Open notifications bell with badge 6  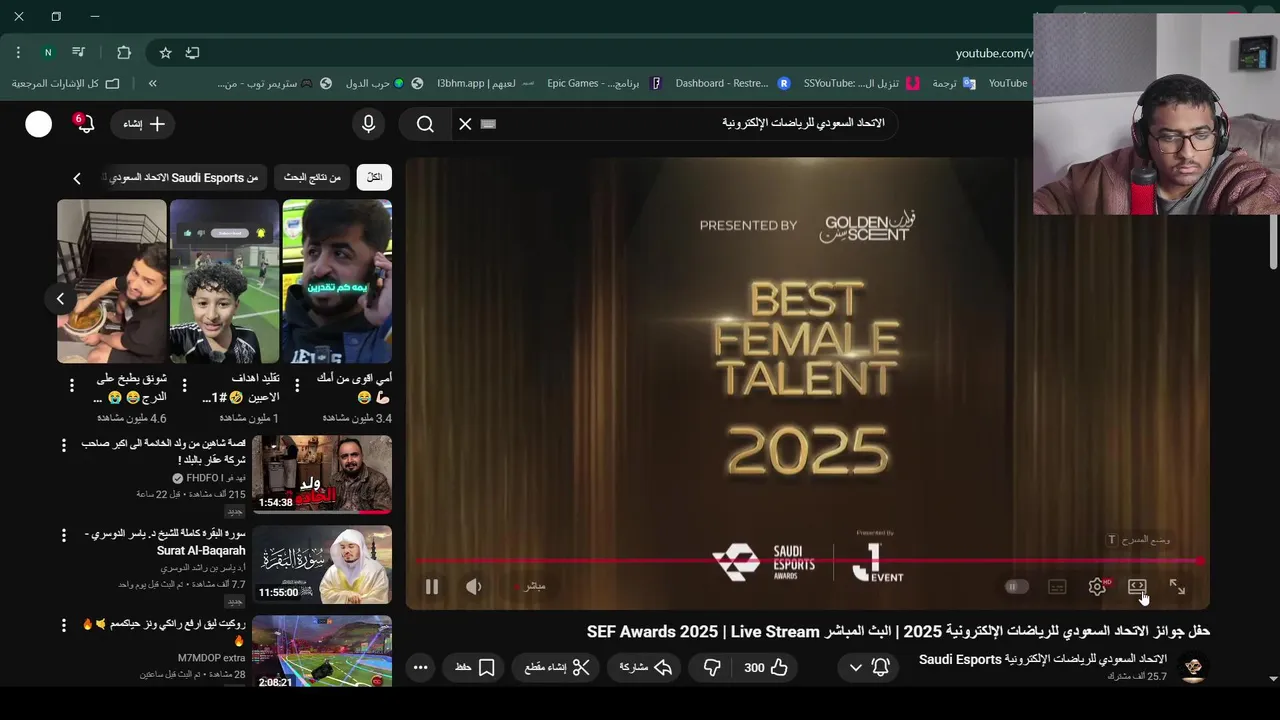coord(84,123)
